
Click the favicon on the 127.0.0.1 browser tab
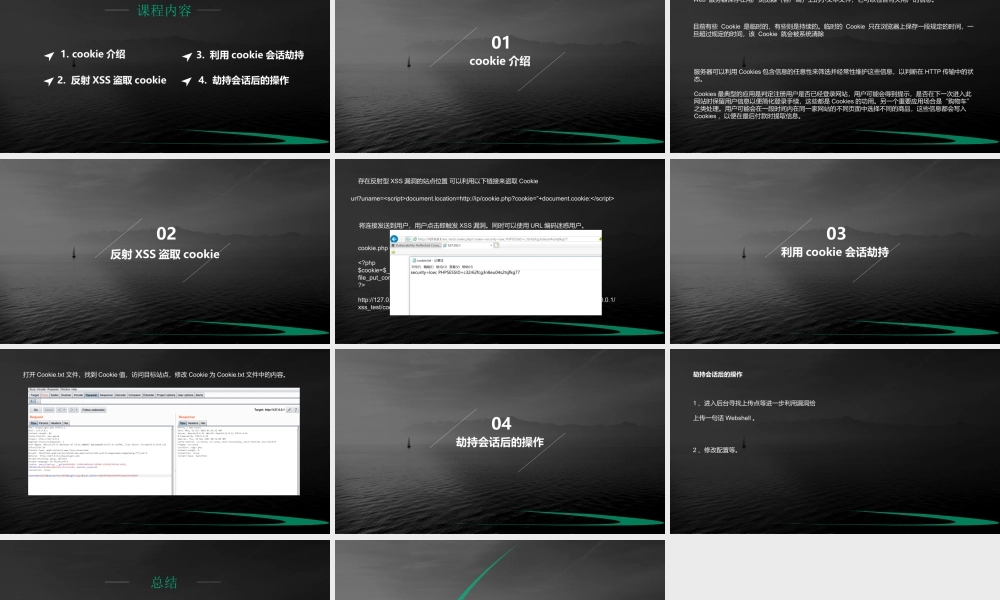click(446, 246)
